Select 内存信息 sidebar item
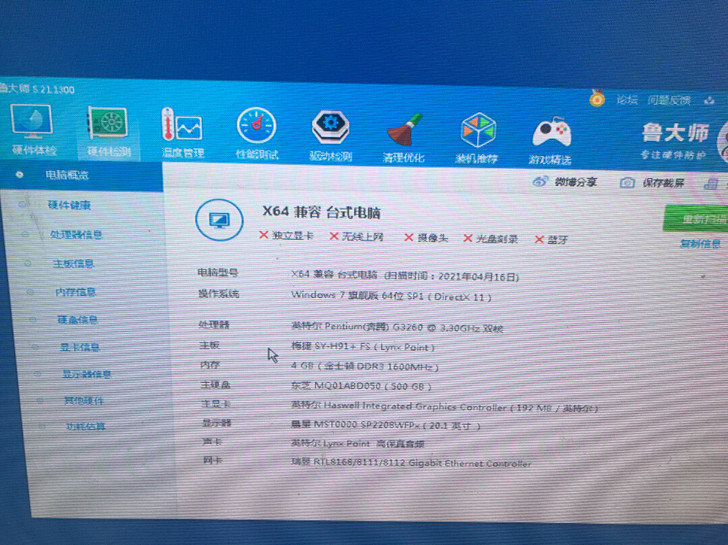The image size is (728, 545). (x=75, y=292)
